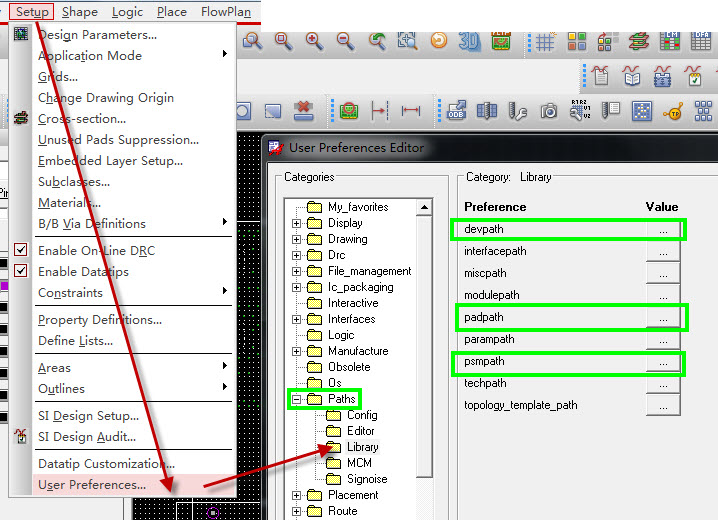This screenshot has height=520, width=718.
Task: Open the 3D viewer toolbar icon
Action: [470, 41]
